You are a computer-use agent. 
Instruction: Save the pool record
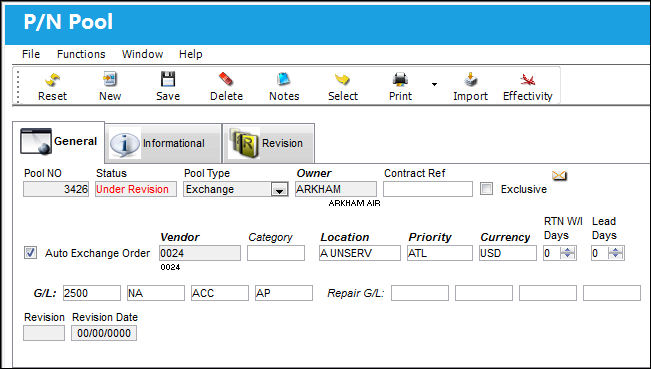pyautogui.click(x=168, y=79)
